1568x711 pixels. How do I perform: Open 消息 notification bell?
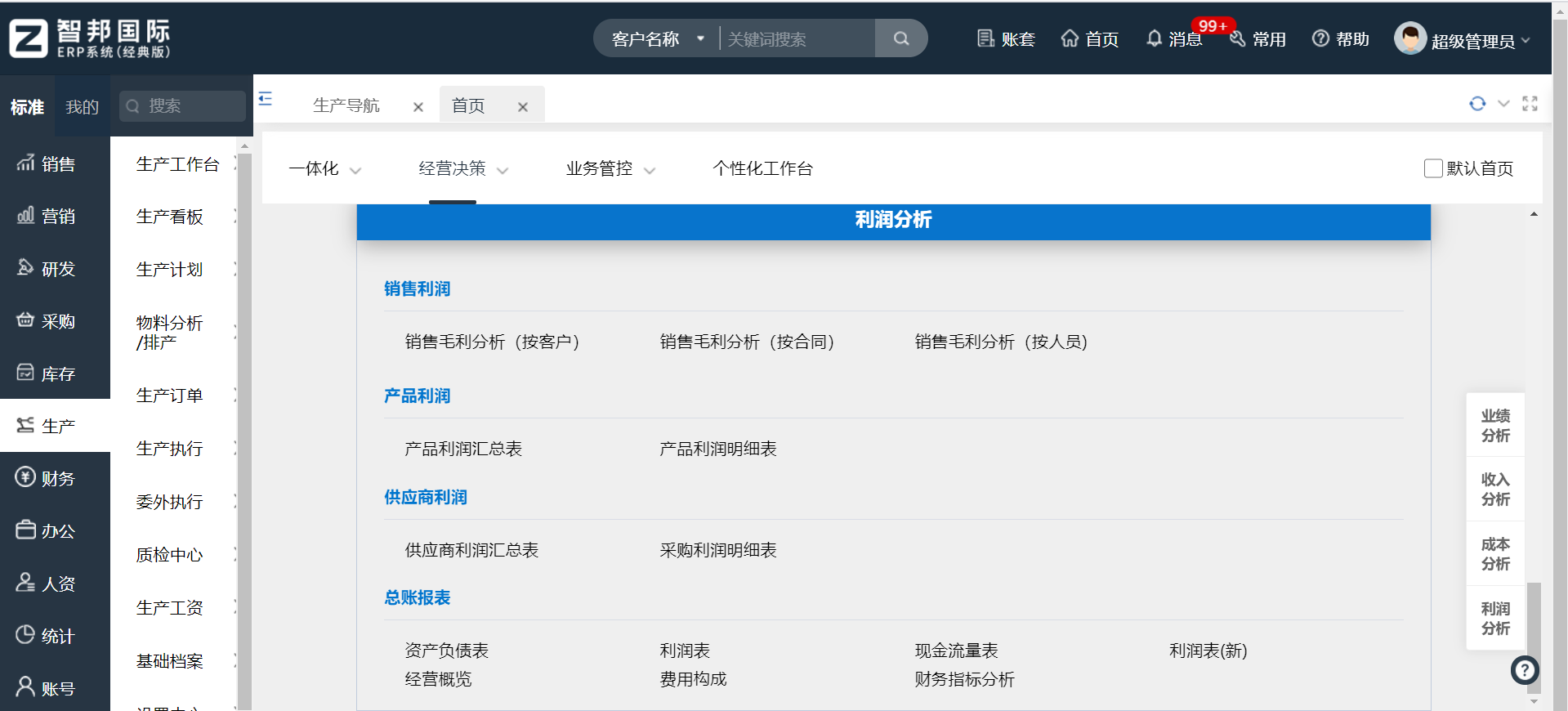pyautogui.click(x=1173, y=39)
